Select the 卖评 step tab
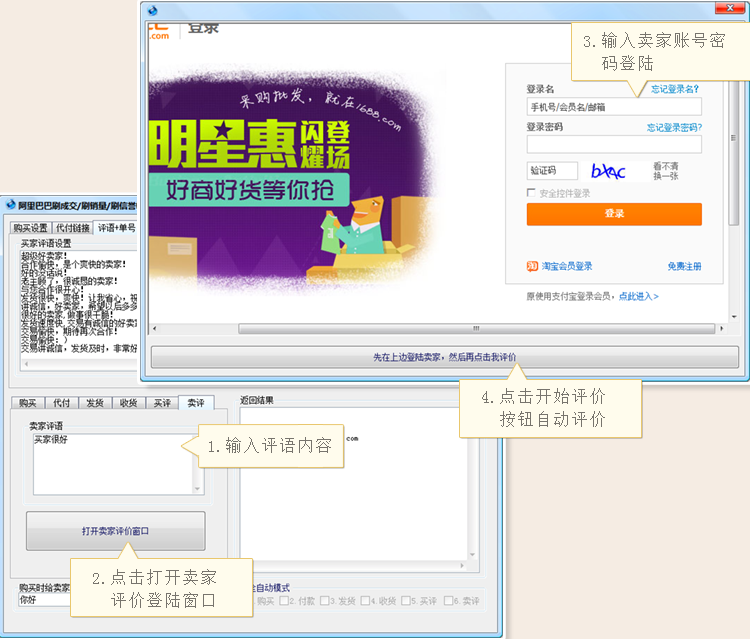Screen dimensions: 750x639 point(196,403)
